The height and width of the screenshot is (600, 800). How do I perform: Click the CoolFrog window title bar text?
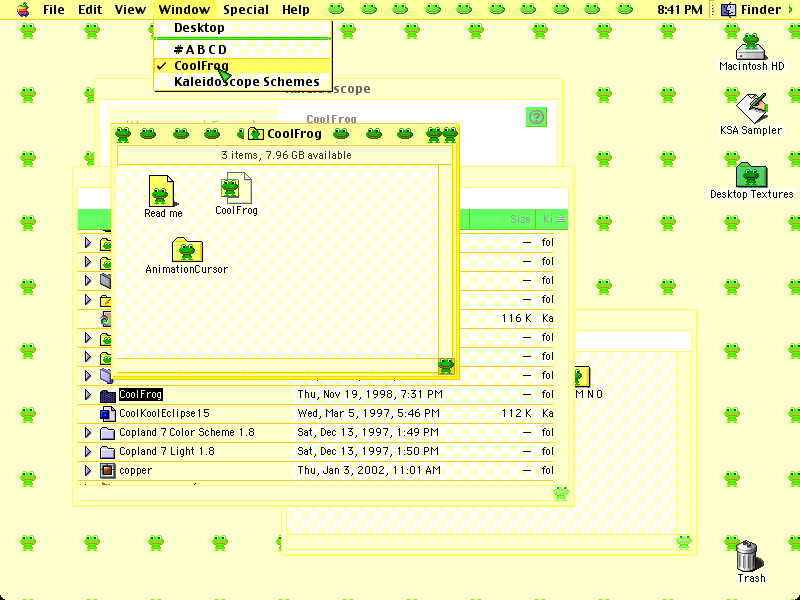coord(294,134)
